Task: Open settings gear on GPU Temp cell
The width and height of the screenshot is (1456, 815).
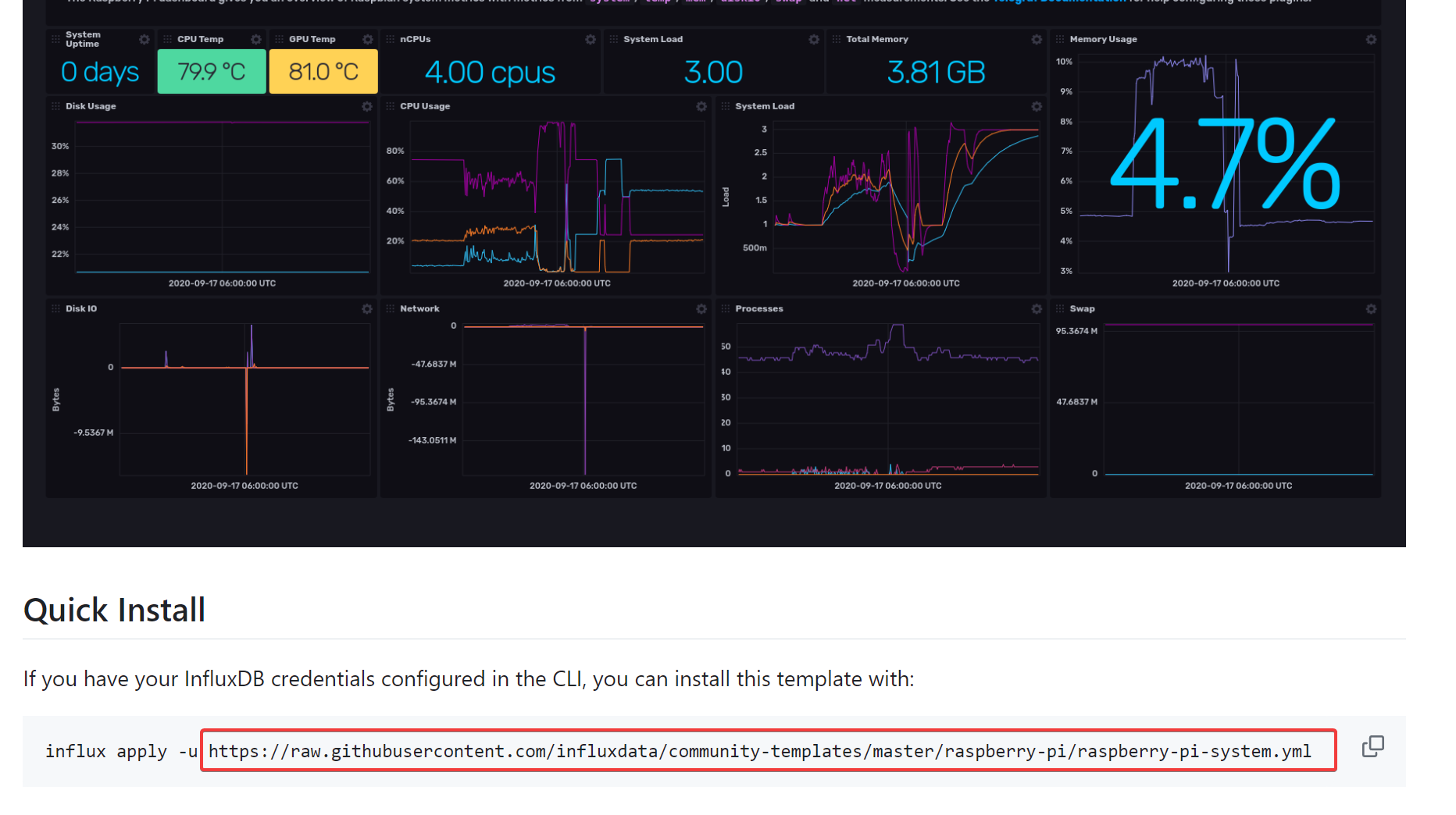Action: click(x=367, y=39)
